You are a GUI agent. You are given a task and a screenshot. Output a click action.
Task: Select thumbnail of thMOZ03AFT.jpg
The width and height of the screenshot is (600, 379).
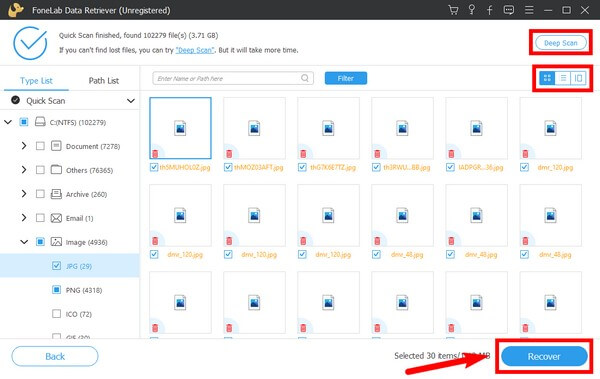pyautogui.click(x=254, y=128)
